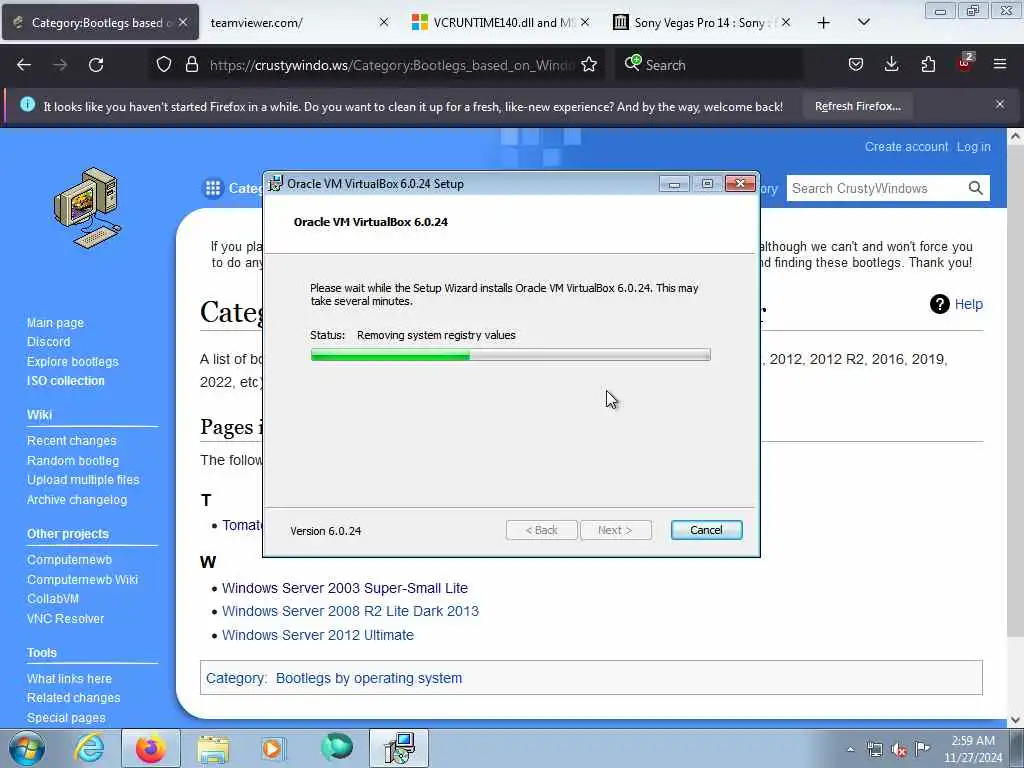Viewport: 1024px width, 768px height.
Task: Click the padlock site information icon
Action: (191, 64)
